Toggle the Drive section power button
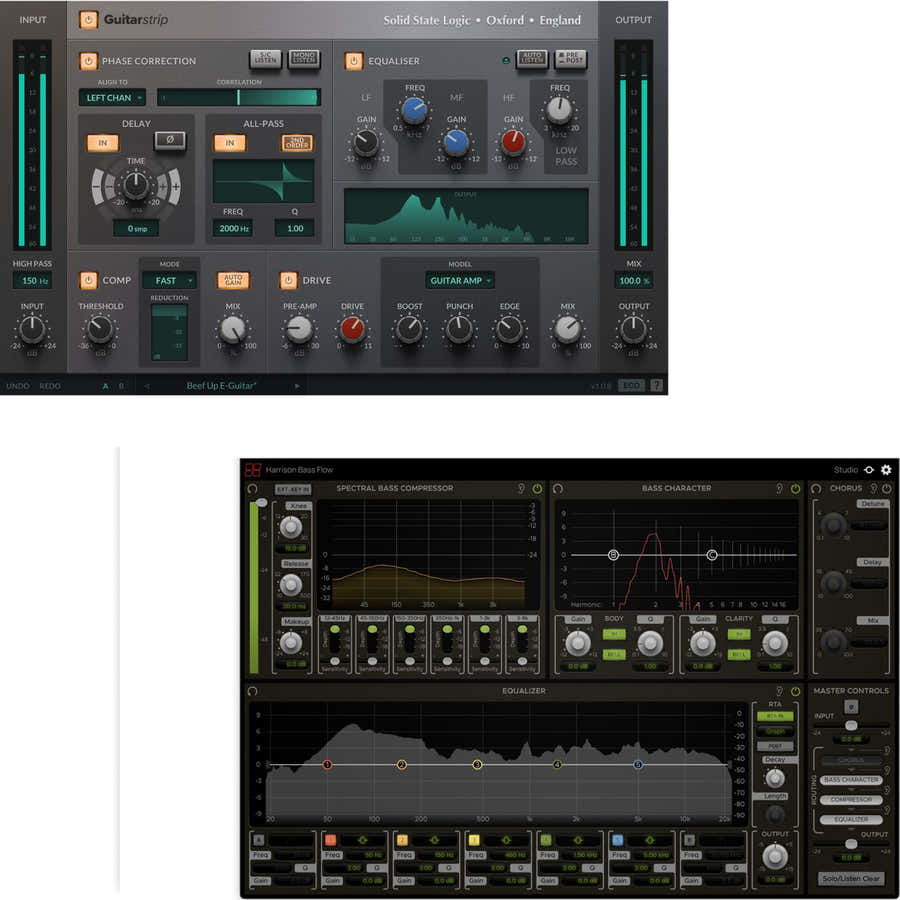Viewport: 900px width, 900px height. coord(288,280)
